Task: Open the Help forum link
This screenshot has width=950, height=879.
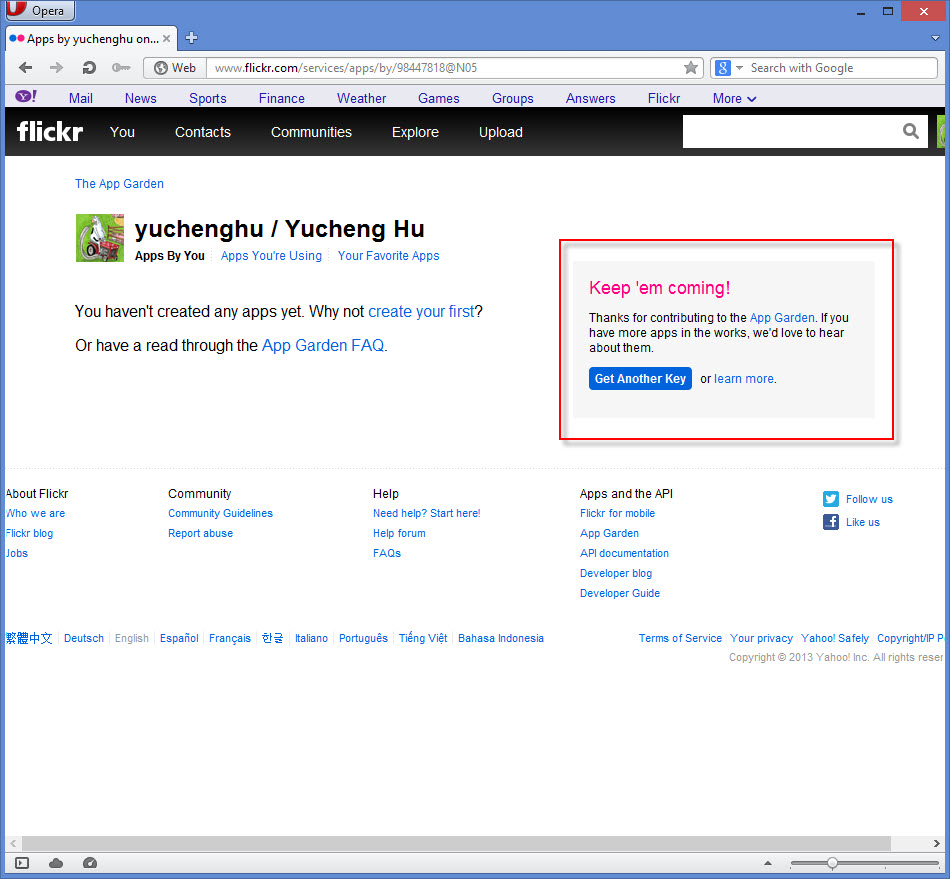Action: tap(399, 533)
